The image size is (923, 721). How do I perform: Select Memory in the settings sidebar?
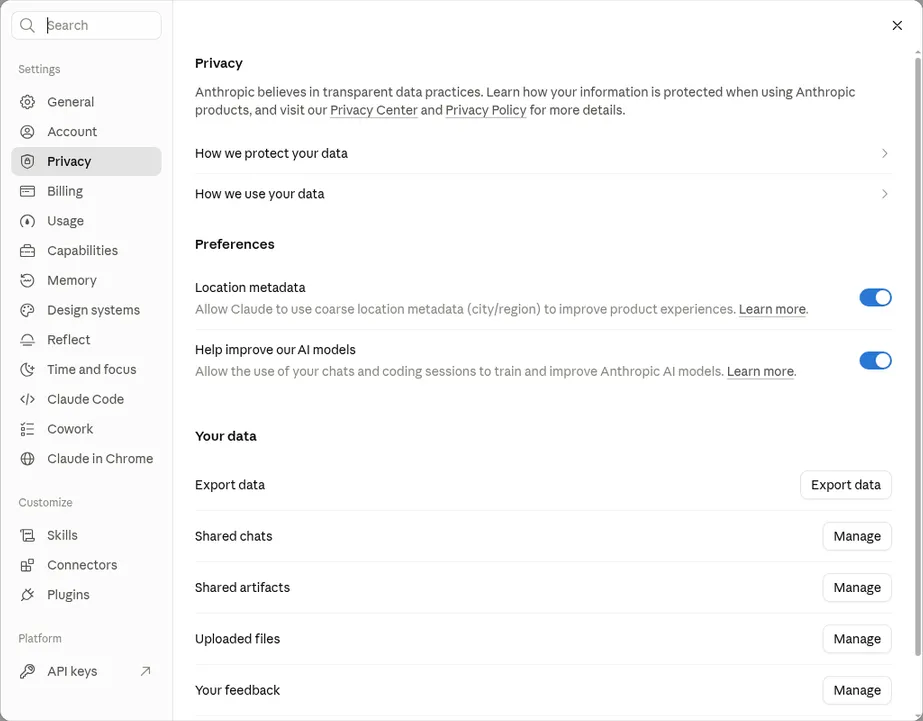[x=86, y=281]
